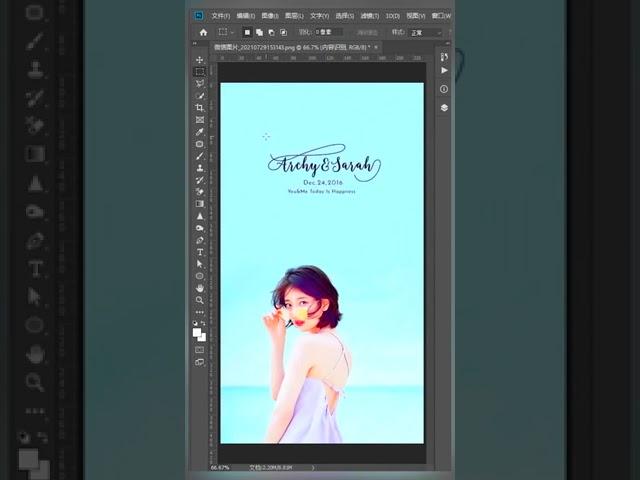Open the 图像(I) menu
This screenshot has height=480, width=640.
(270, 16)
